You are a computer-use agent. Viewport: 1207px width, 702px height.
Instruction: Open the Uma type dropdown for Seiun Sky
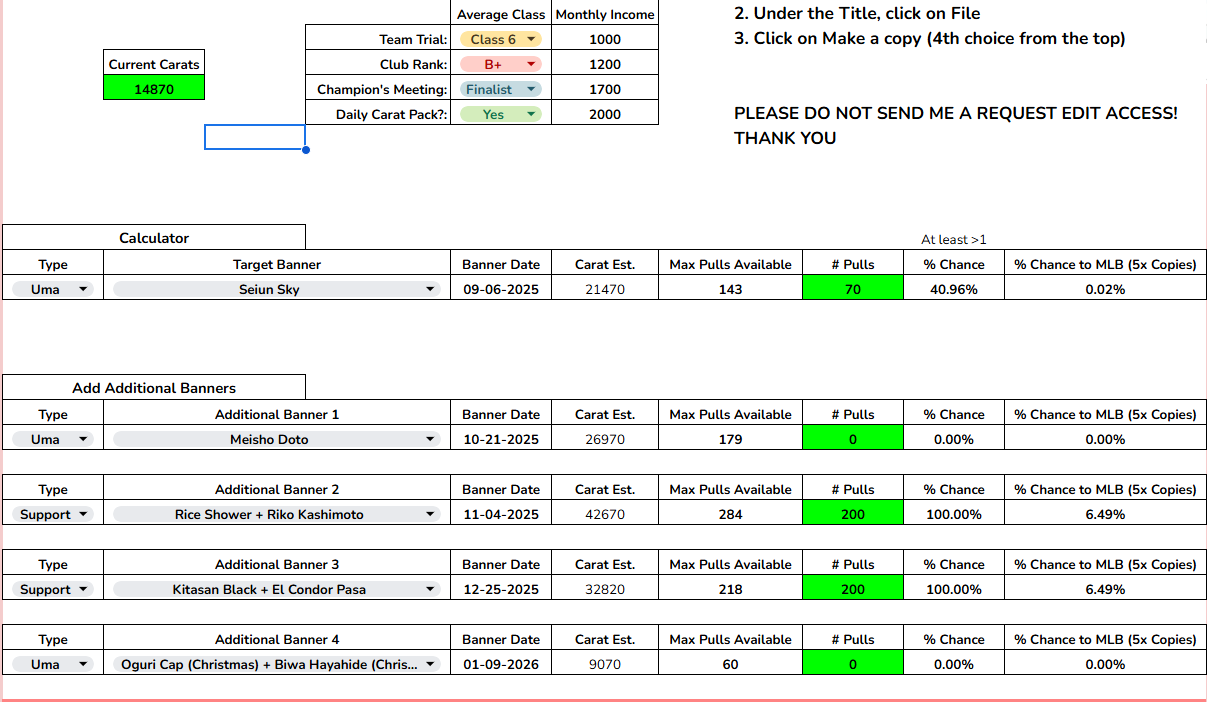(52, 289)
